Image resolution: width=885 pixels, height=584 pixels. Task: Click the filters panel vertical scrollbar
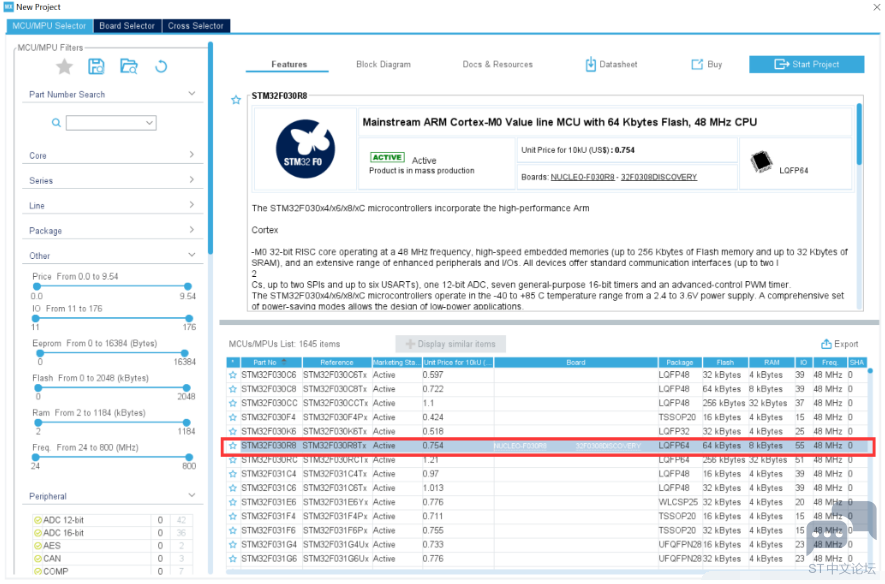(x=211, y=150)
